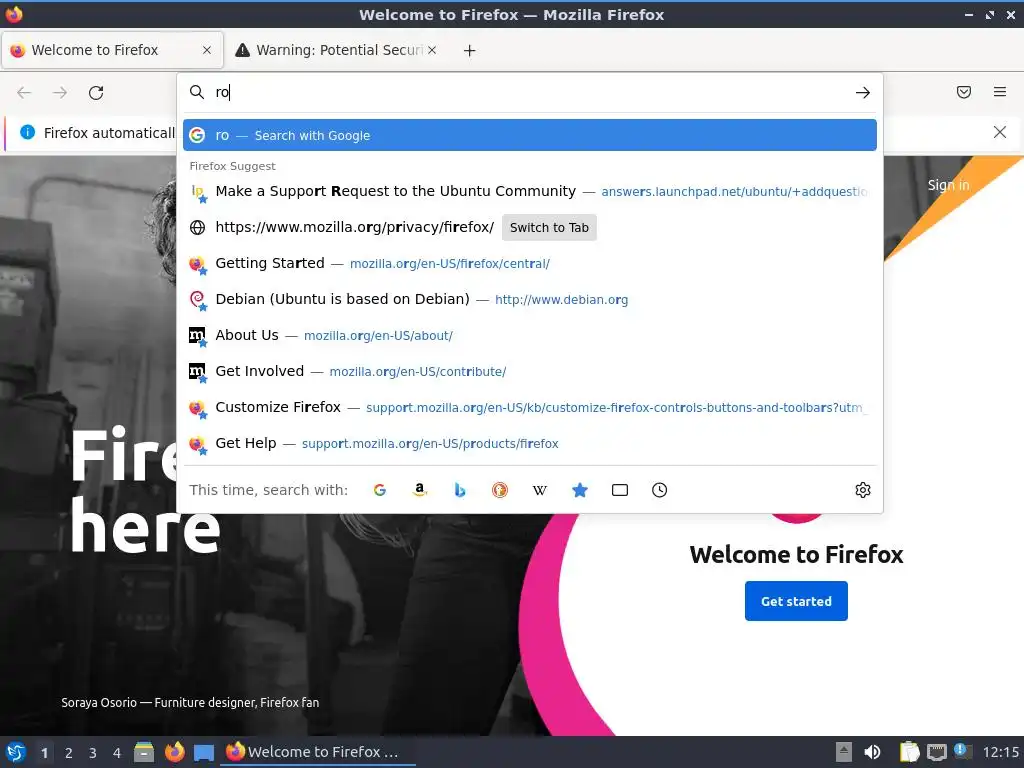Open the LXQt start menu icon
The image size is (1024, 768).
tap(16, 752)
